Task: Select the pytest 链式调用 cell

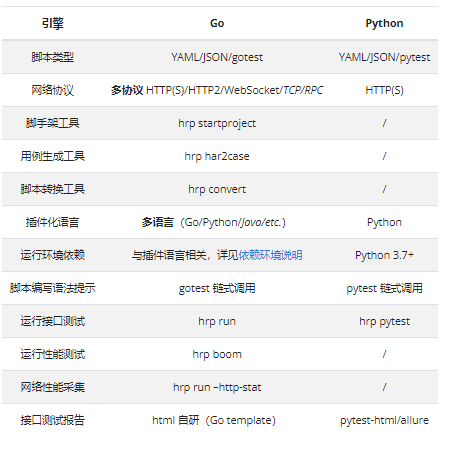Action: pyautogui.click(x=384, y=288)
